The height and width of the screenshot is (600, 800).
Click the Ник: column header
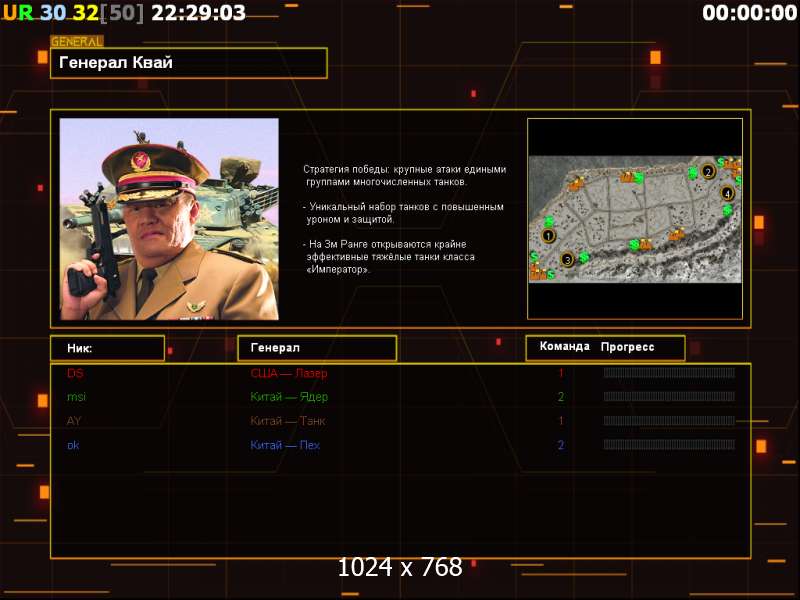(x=108, y=348)
